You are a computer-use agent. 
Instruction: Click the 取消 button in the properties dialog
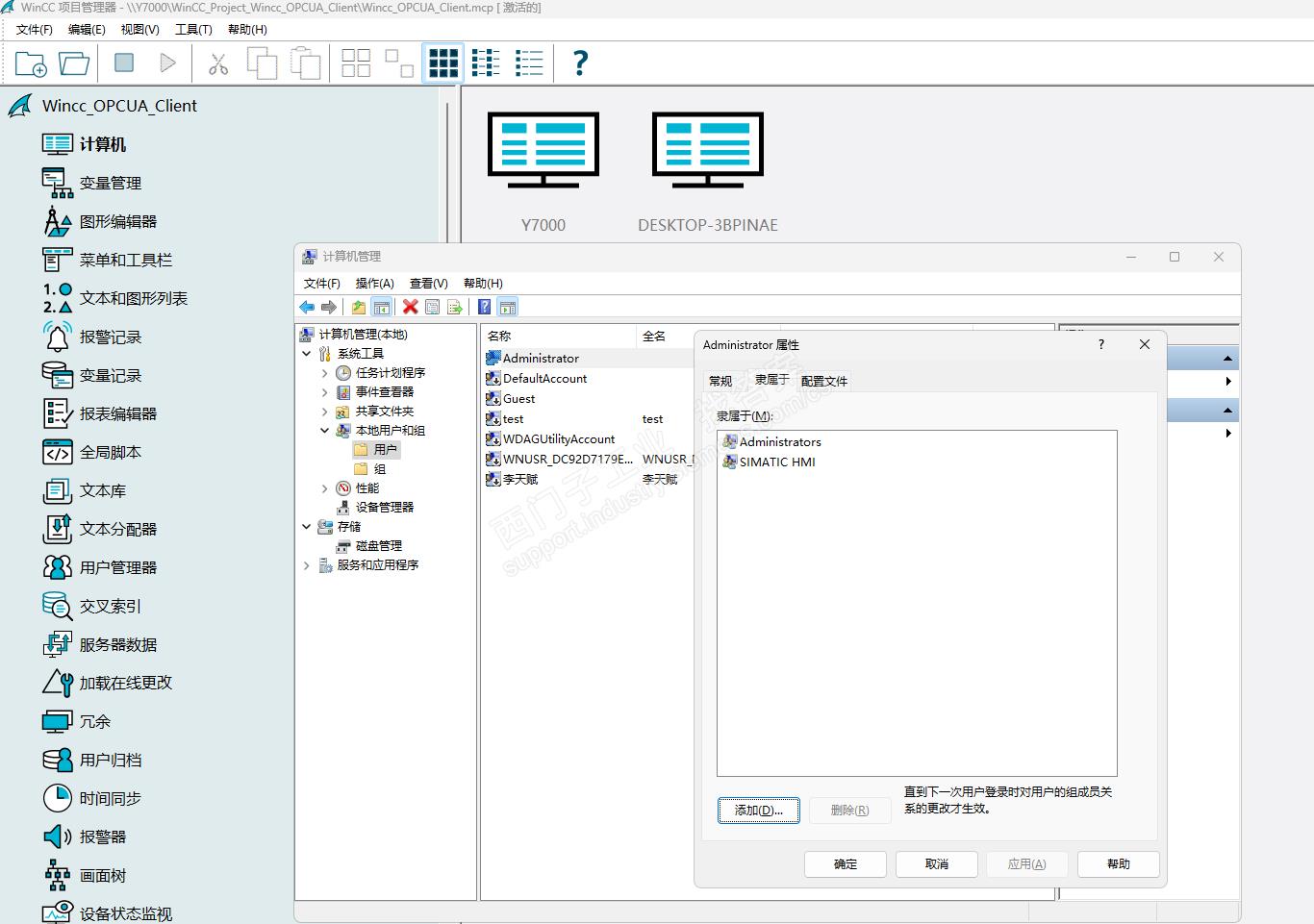click(937, 864)
